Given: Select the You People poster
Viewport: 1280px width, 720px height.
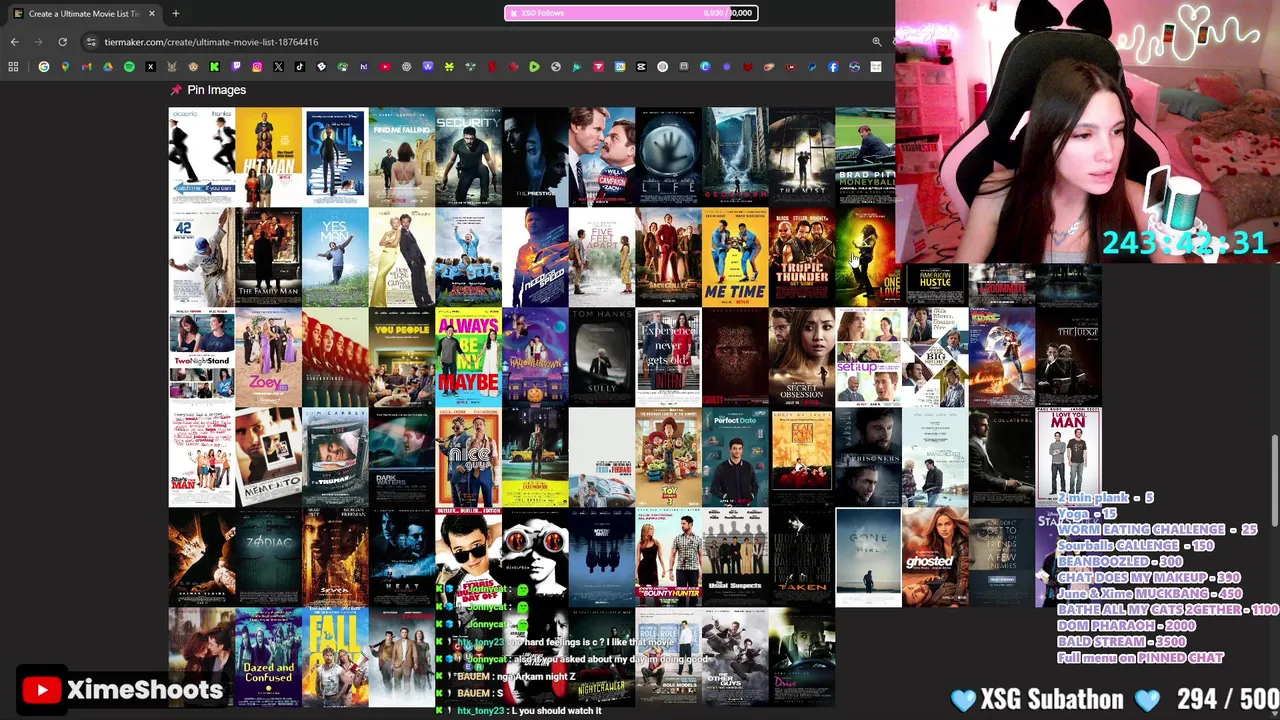Looking at the screenshot, I should tap(402, 357).
